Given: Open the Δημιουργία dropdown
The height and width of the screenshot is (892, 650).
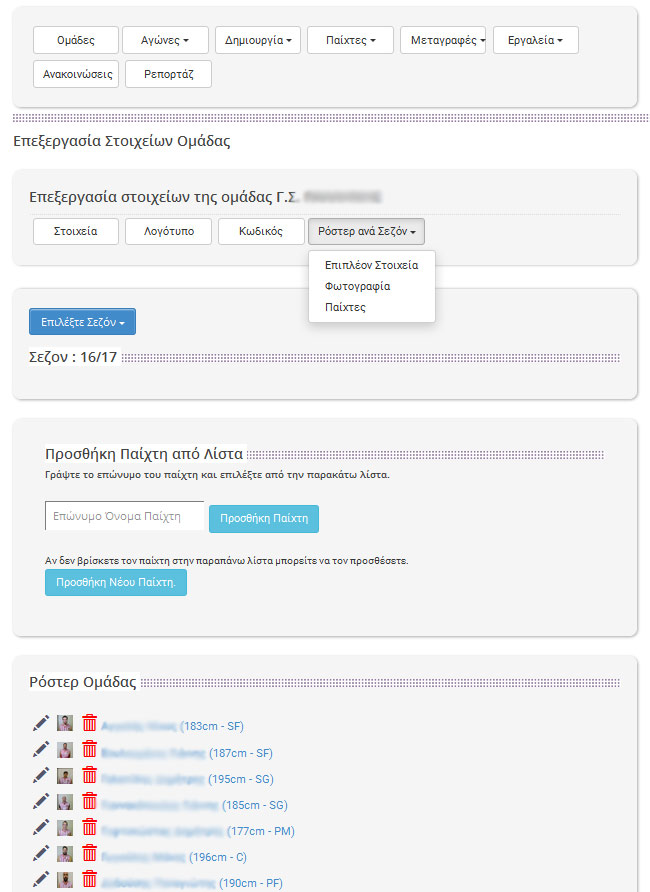Looking at the screenshot, I should (x=257, y=40).
